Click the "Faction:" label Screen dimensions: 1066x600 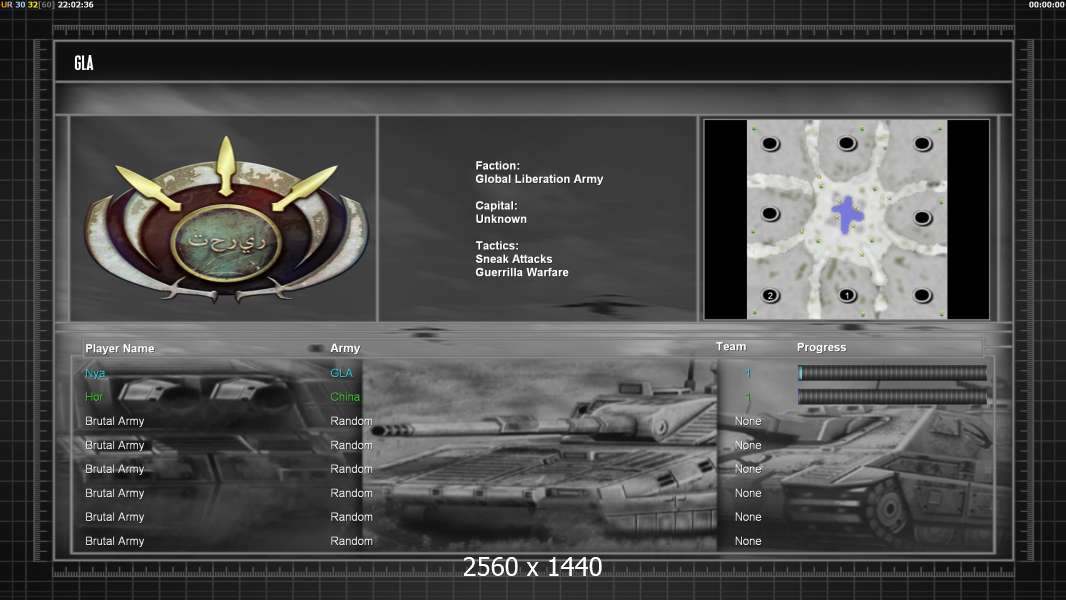498,165
